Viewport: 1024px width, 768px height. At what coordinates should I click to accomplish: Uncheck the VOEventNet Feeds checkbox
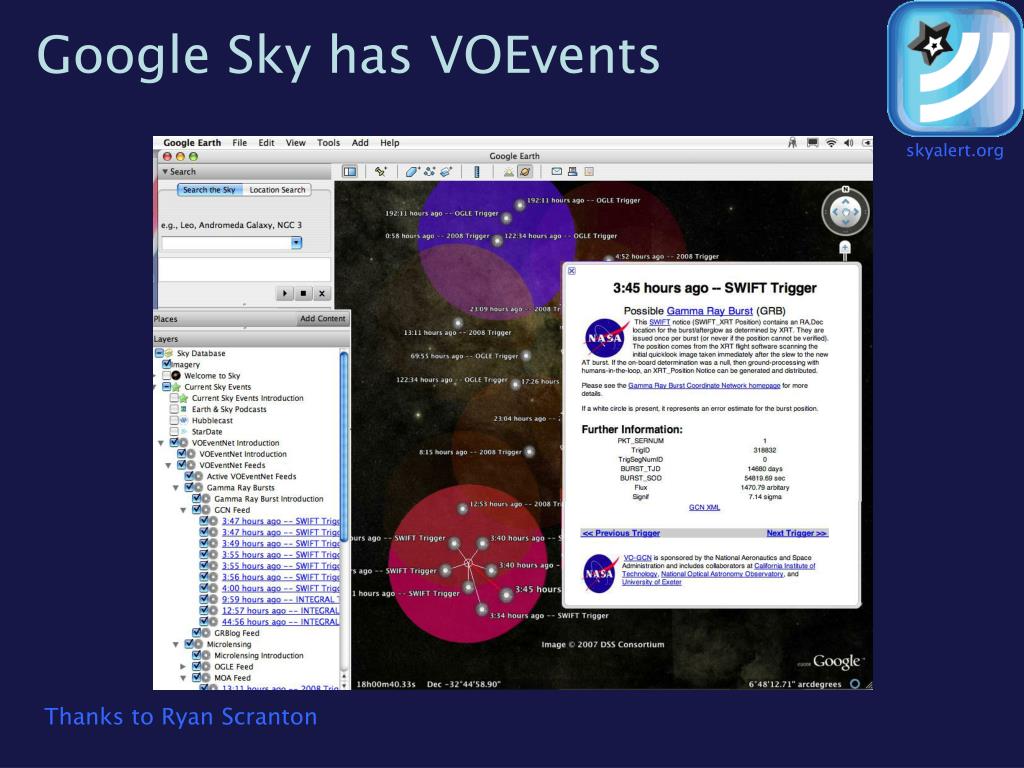point(182,465)
